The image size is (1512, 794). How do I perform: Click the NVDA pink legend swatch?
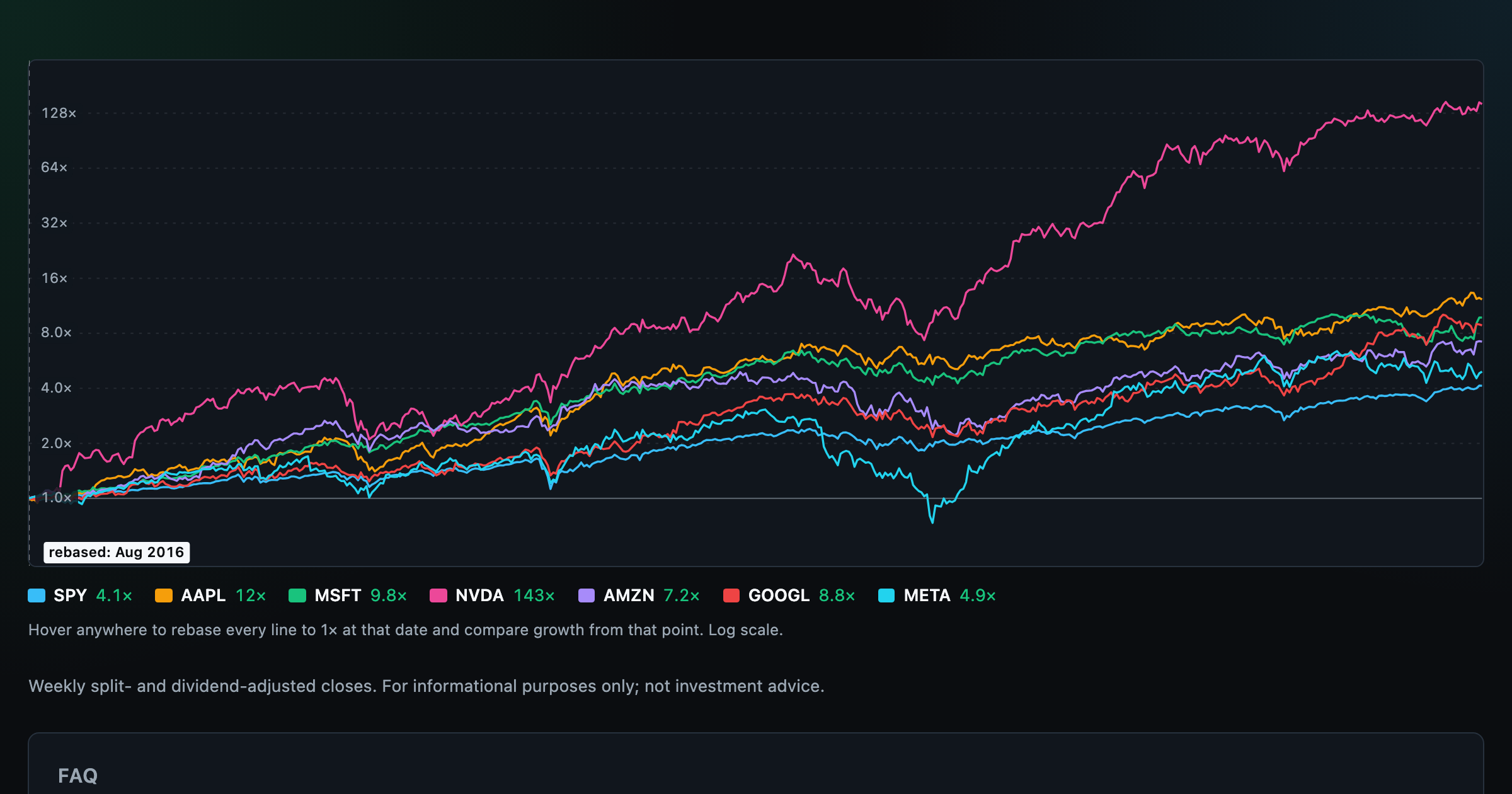click(438, 595)
